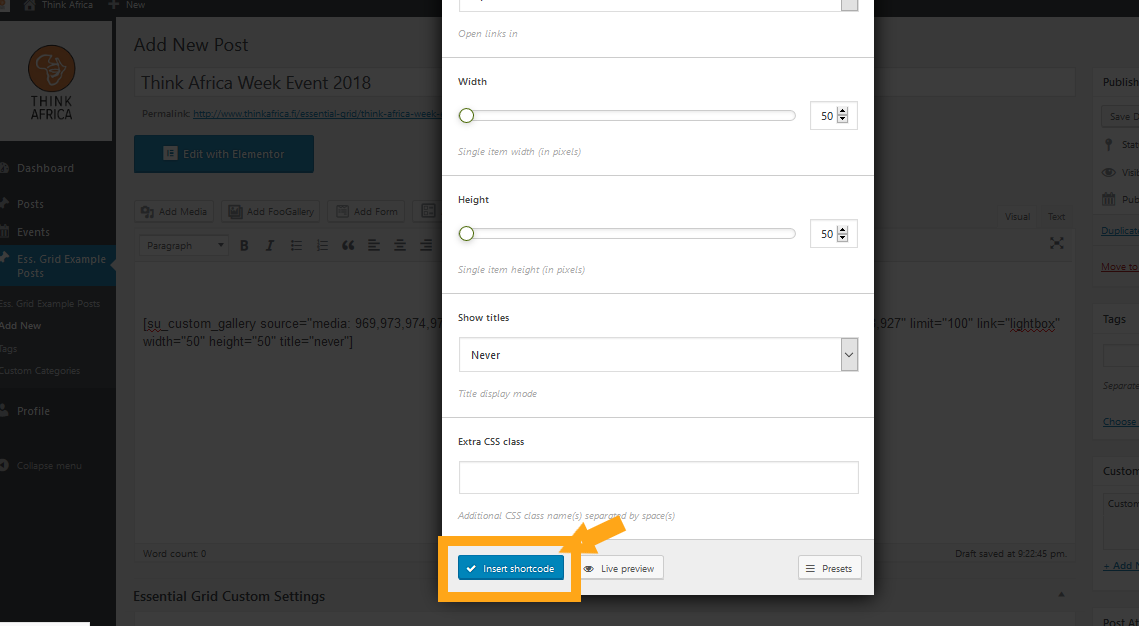Click the Add Form button
Screen dimensions: 1139x626
tap(367, 211)
